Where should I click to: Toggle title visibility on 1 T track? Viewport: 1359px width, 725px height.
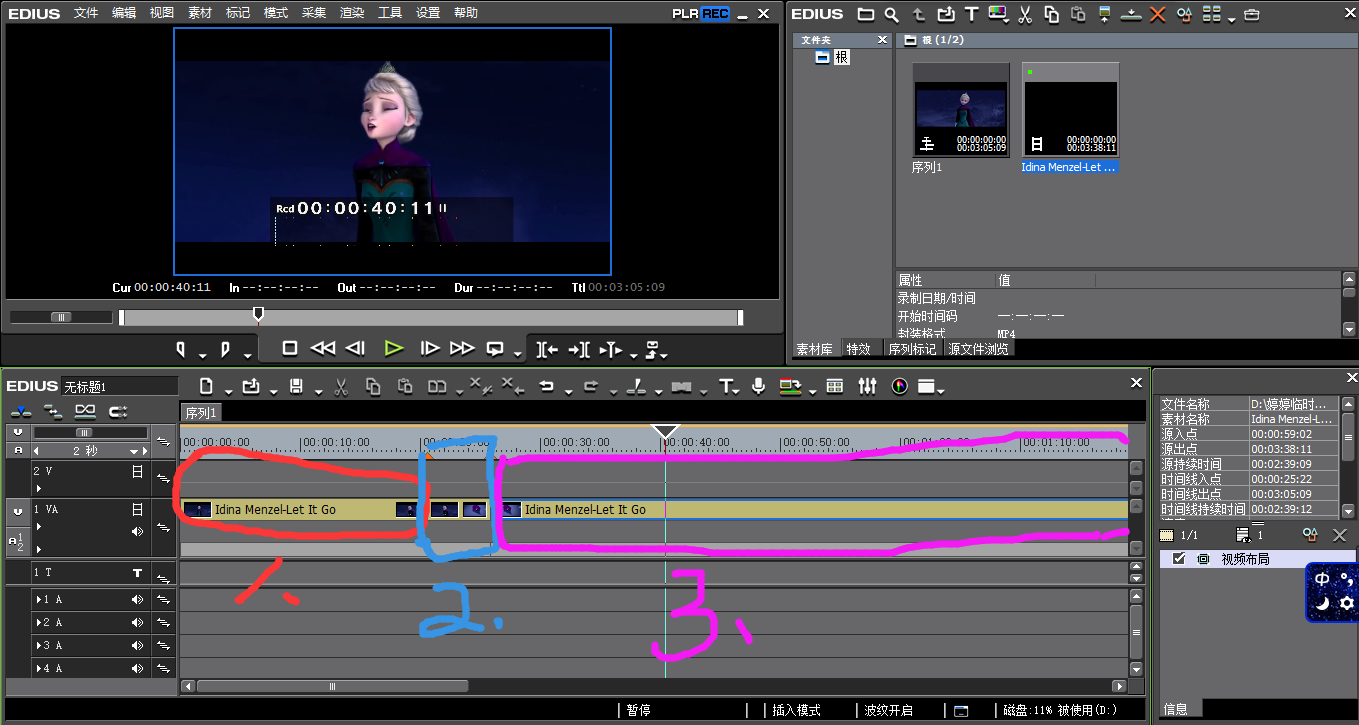coord(138,573)
